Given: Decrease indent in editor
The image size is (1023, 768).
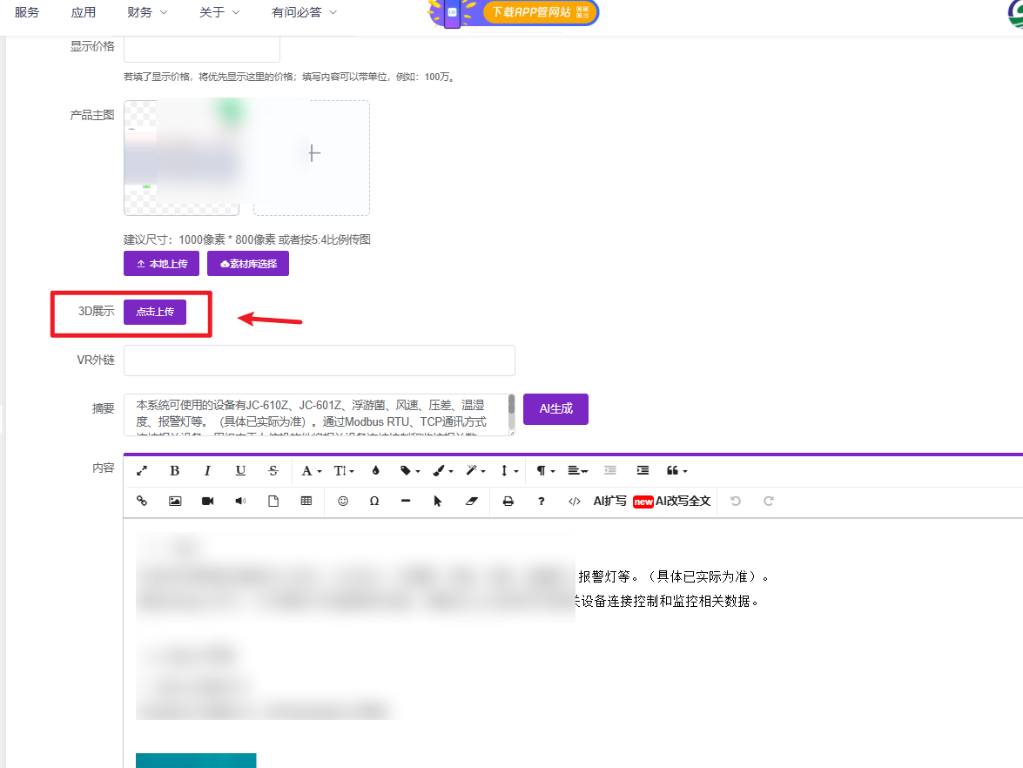Looking at the screenshot, I should (610, 470).
